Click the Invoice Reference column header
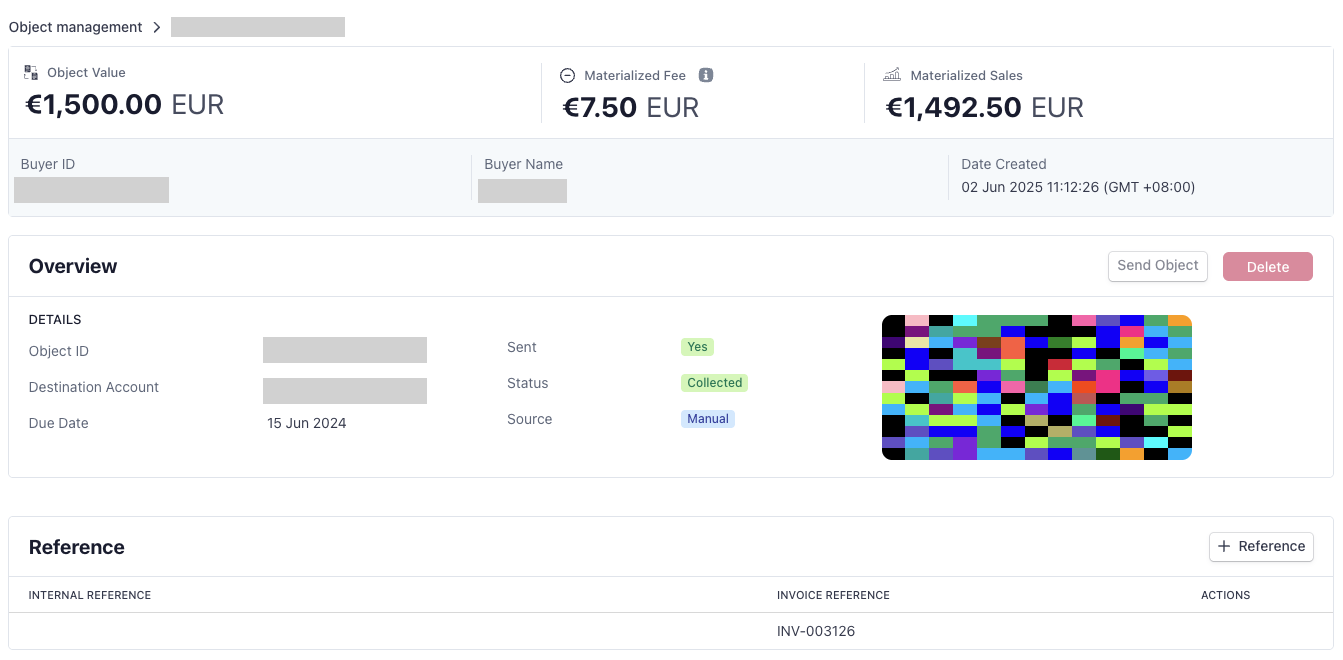Viewport: 1343px width, 660px height. pos(832,595)
